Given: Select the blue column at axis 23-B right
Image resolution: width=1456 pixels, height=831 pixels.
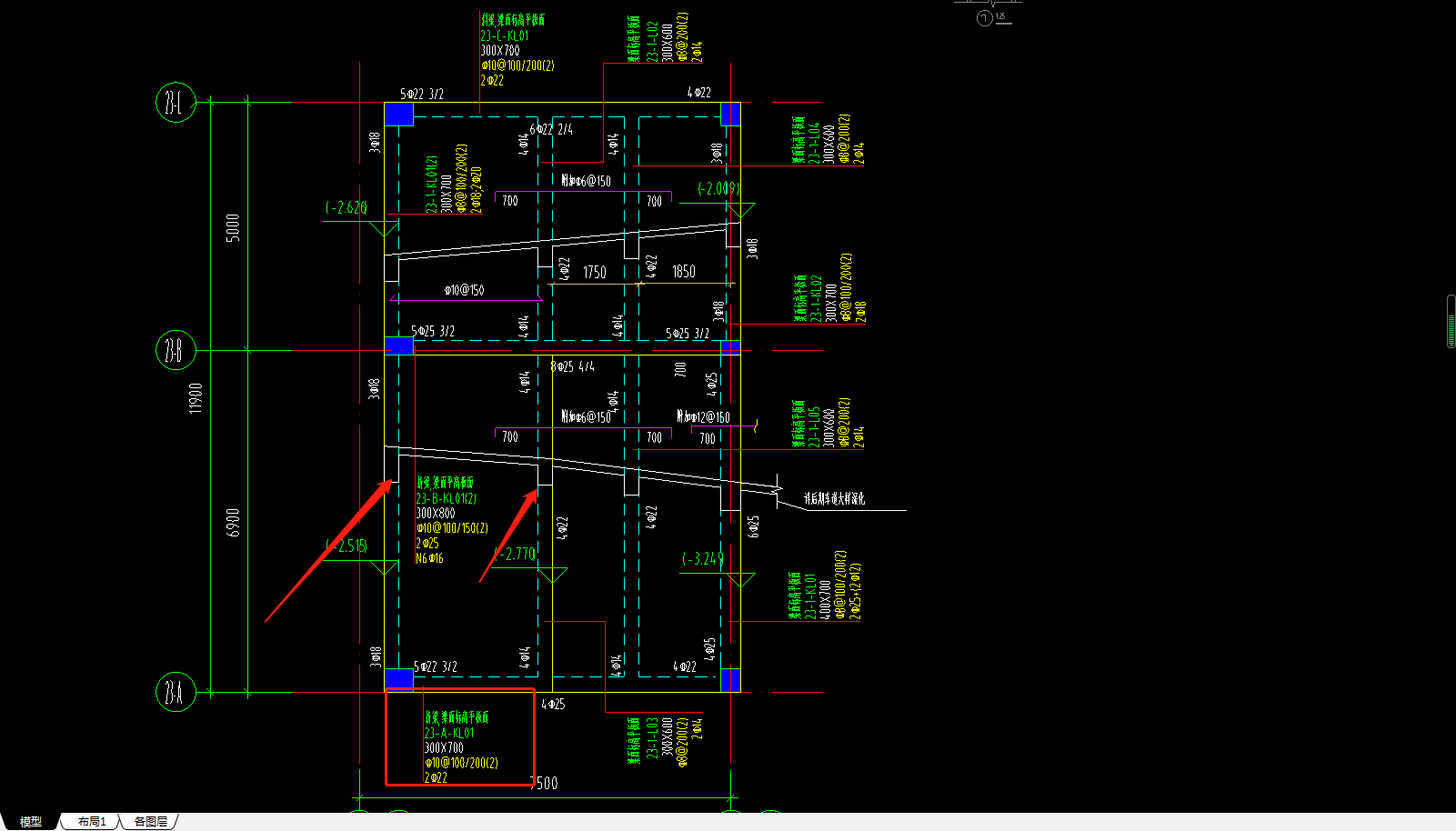Looking at the screenshot, I should [x=730, y=346].
